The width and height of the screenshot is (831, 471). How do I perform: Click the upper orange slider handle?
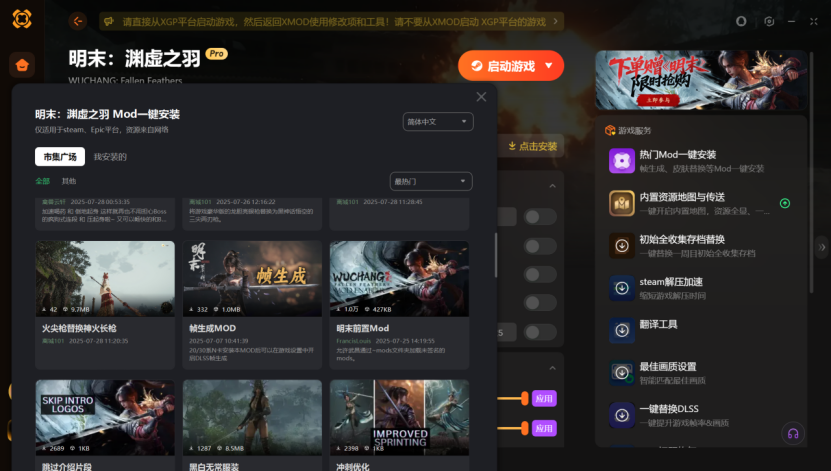525,398
